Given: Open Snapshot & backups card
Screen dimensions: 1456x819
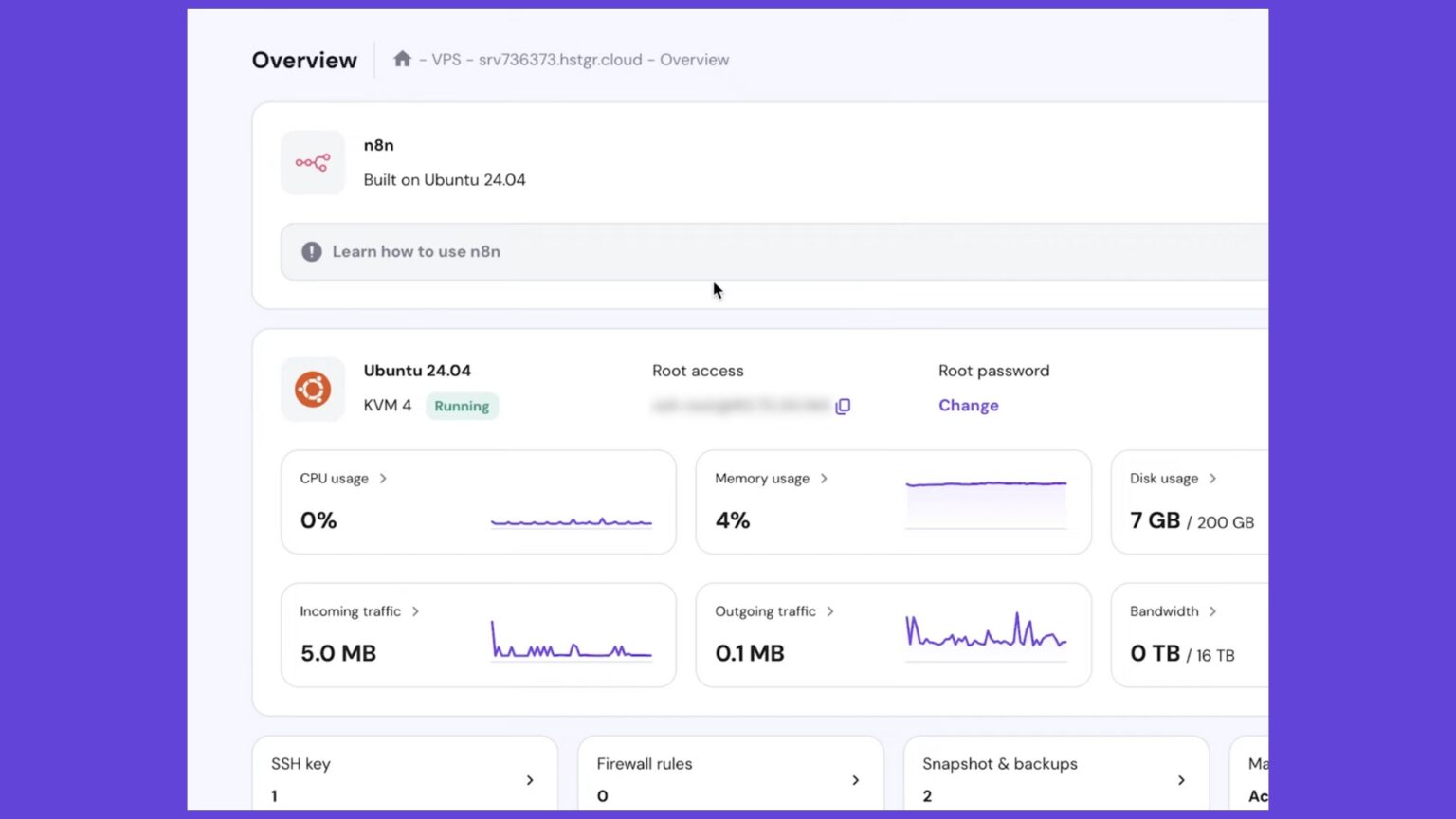Looking at the screenshot, I should 1055,778.
